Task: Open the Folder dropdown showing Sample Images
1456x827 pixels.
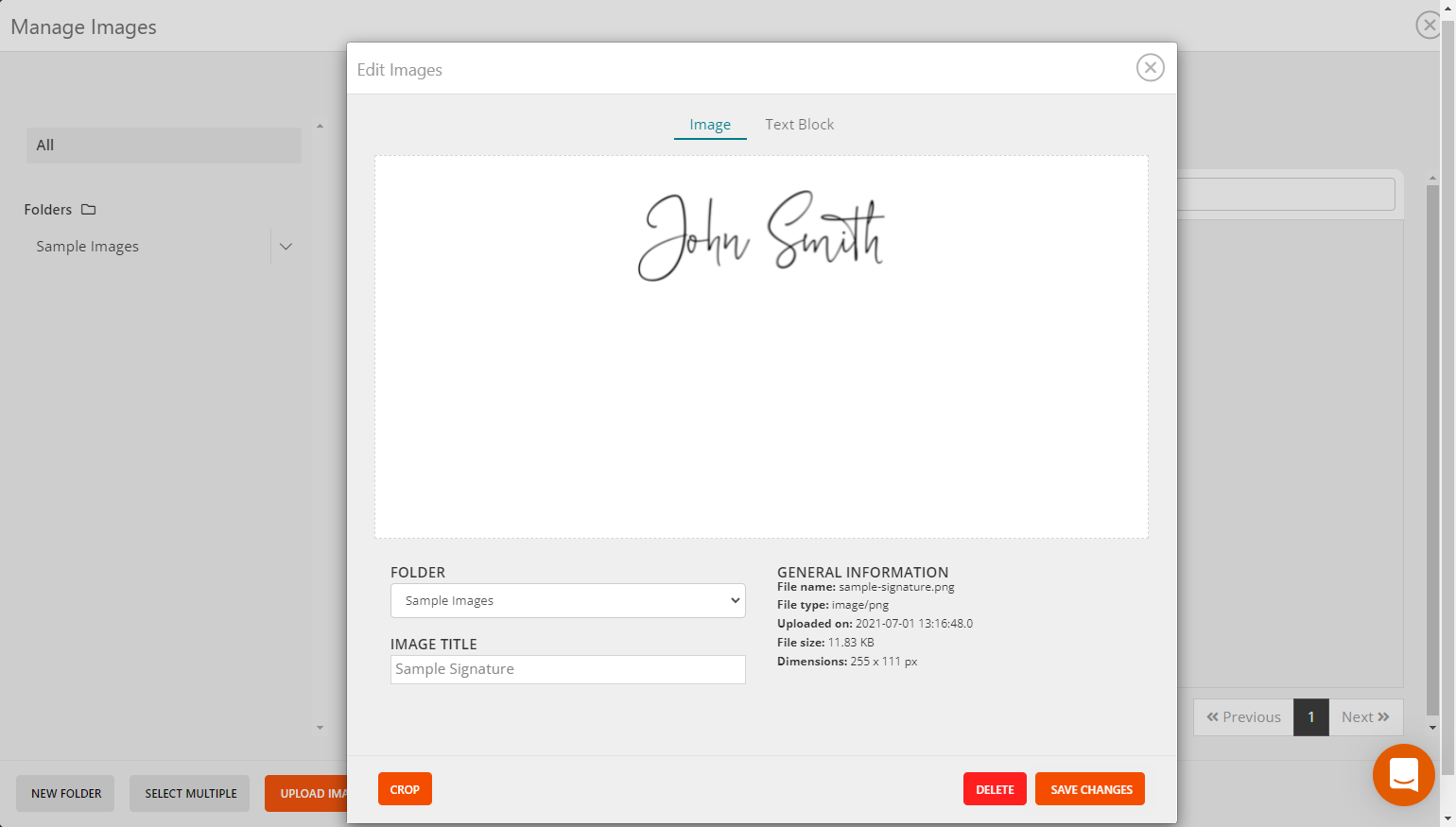Action: tap(567, 600)
